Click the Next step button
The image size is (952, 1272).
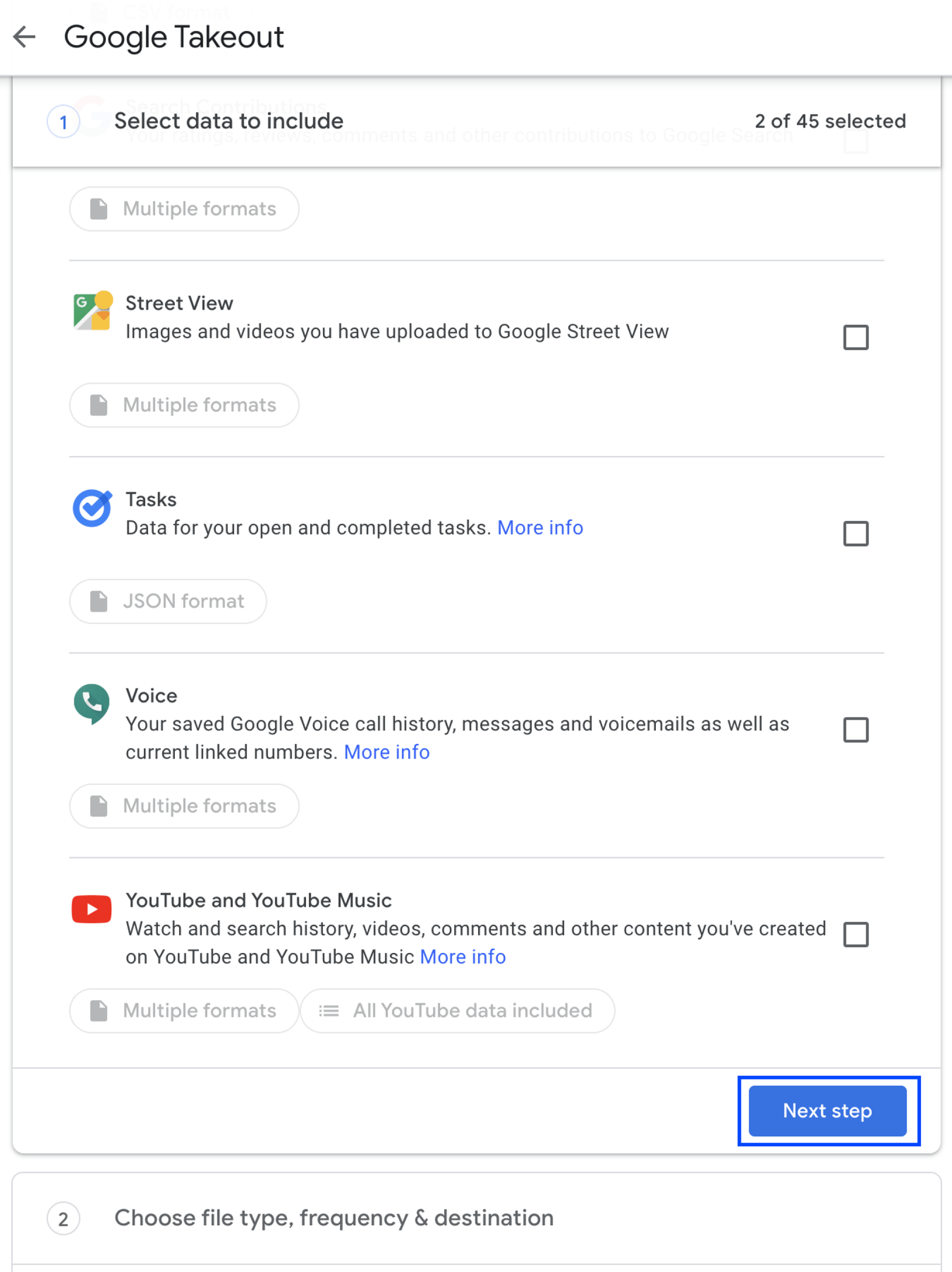(x=827, y=1111)
